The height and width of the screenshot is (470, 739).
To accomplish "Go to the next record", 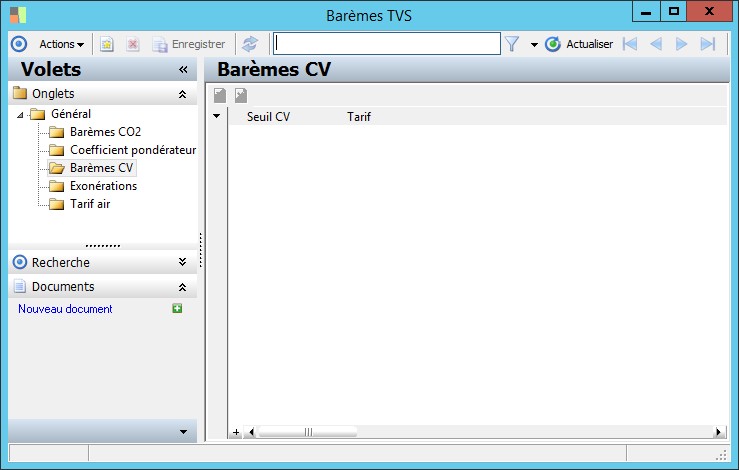I will tap(682, 44).
